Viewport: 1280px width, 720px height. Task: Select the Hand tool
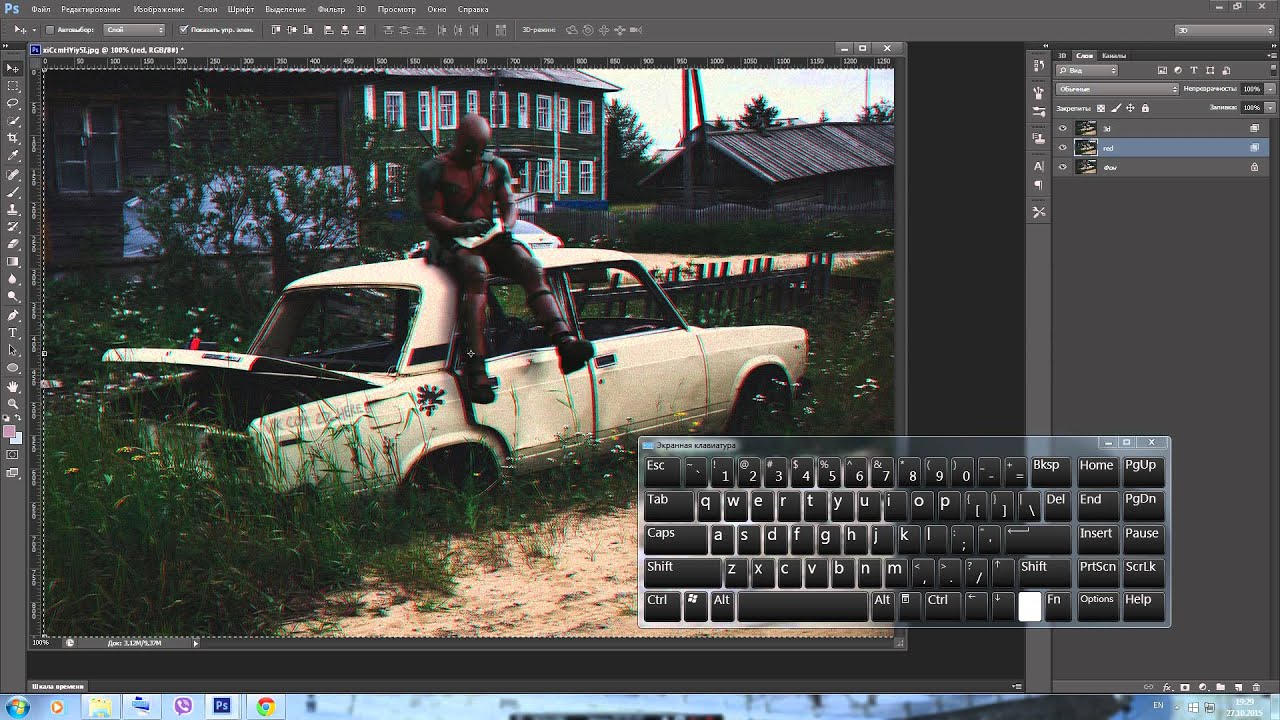13,386
